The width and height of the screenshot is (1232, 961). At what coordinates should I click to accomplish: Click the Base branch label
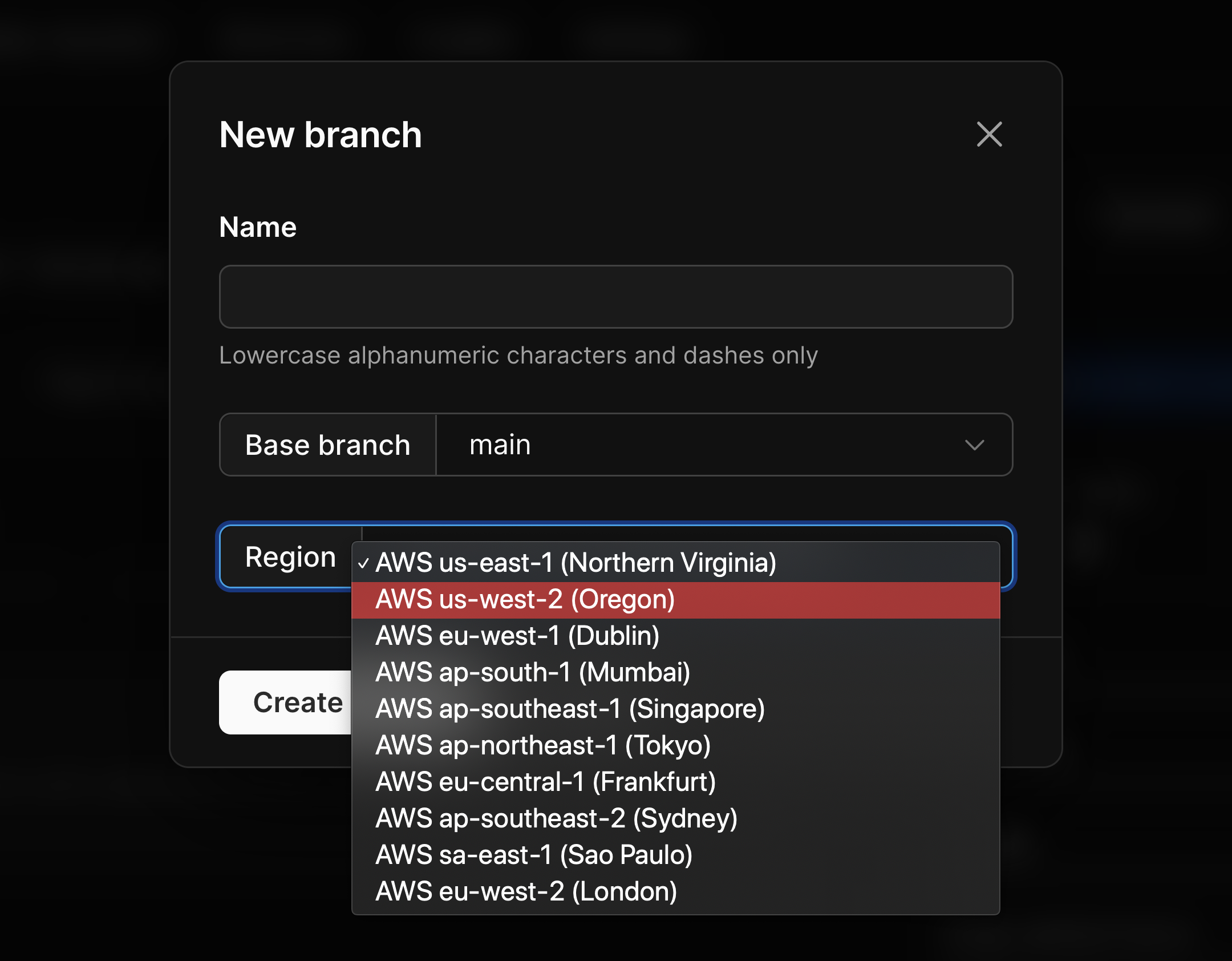(x=328, y=445)
